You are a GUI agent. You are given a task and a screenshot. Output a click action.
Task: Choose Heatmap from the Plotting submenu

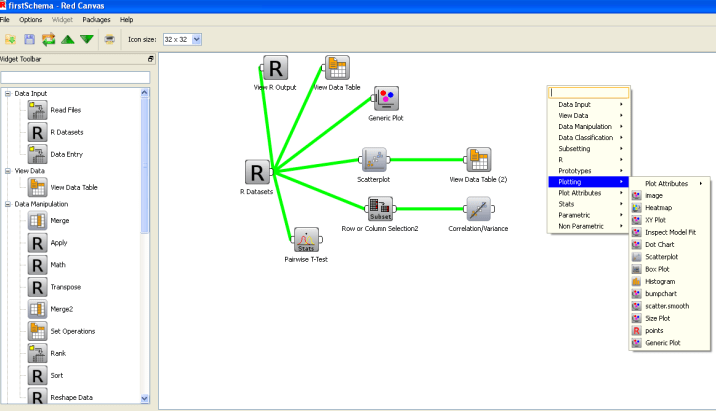click(657, 208)
